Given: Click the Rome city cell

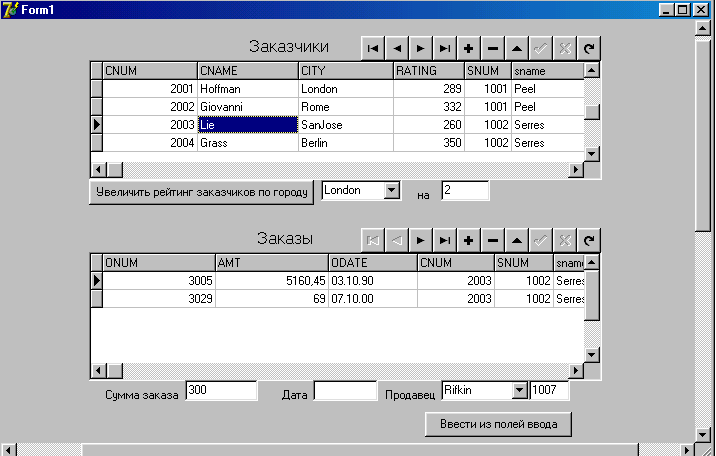Looking at the screenshot, I should (x=346, y=107).
